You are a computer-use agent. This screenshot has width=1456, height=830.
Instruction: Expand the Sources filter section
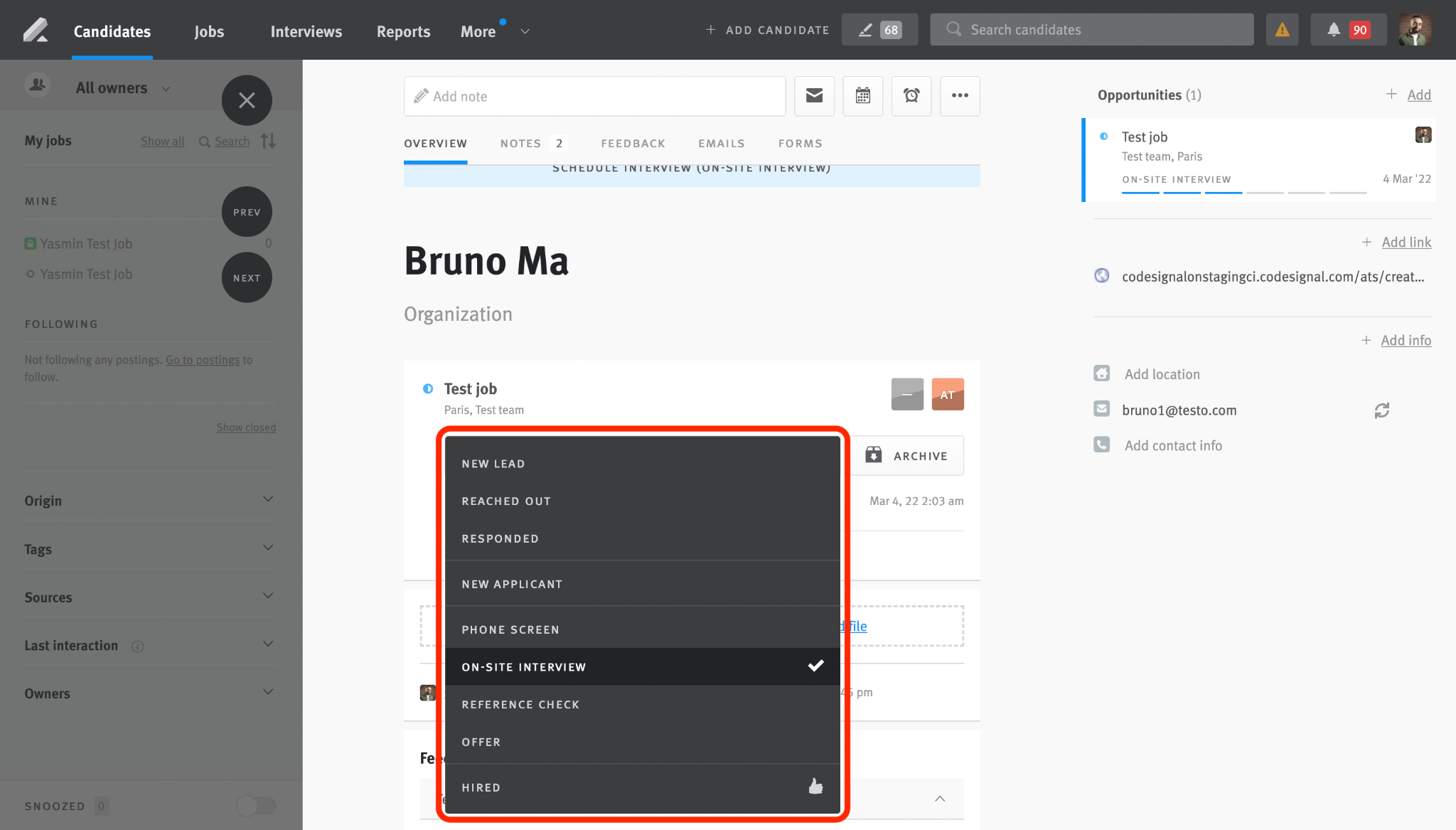coord(150,597)
